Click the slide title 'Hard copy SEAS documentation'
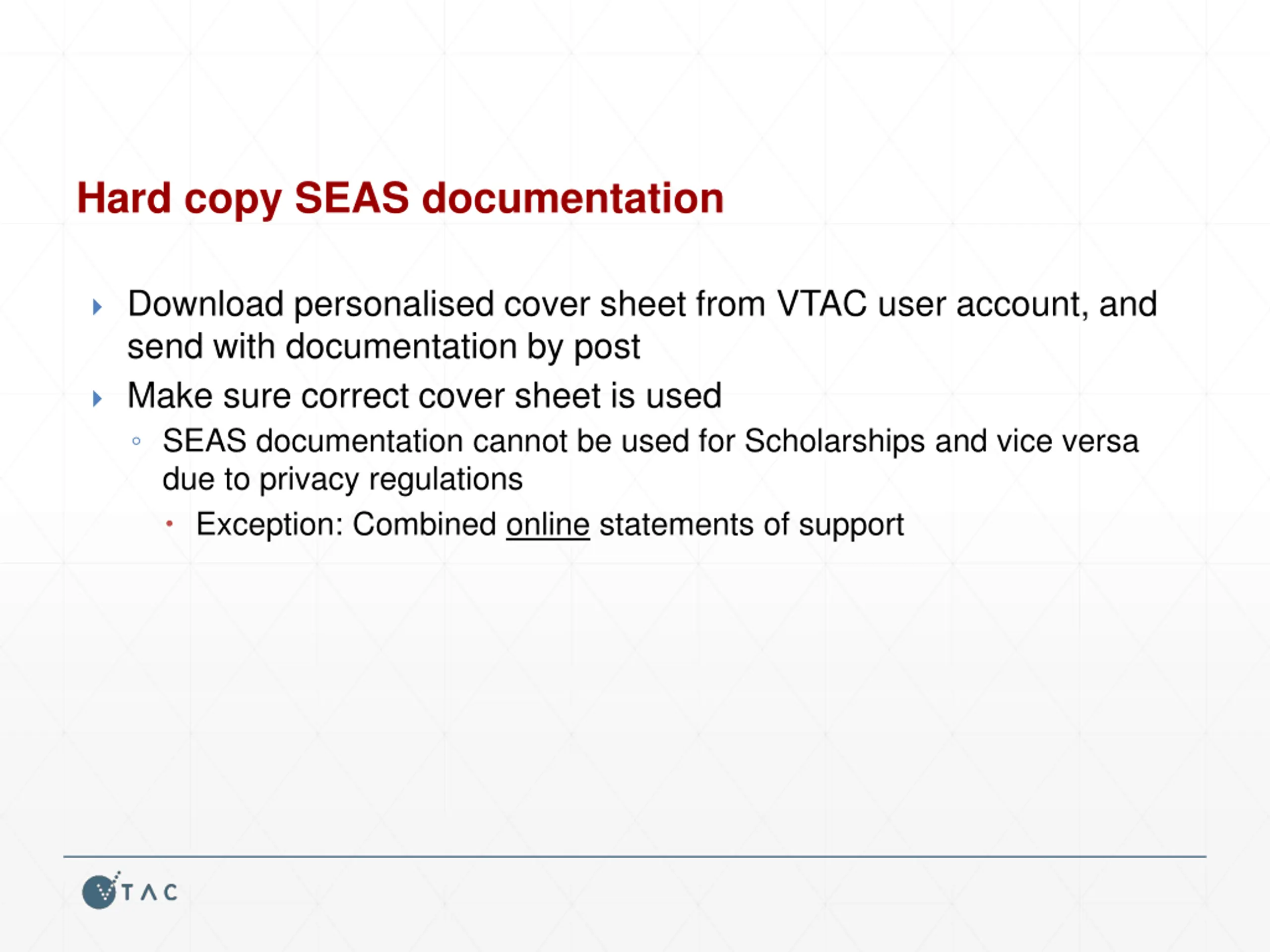1270x952 pixels. pyautogui.click(x=400, y=198)
